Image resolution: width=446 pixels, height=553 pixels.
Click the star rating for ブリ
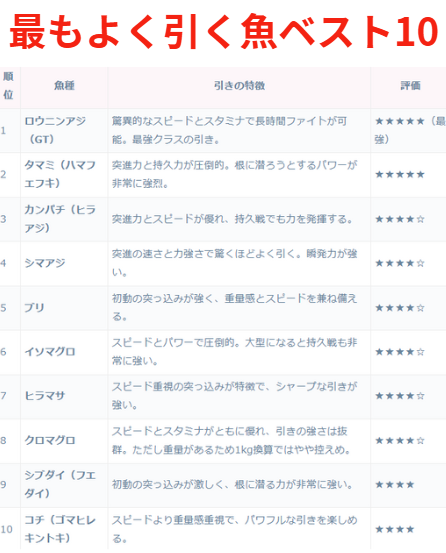click(x=400, y=308)
